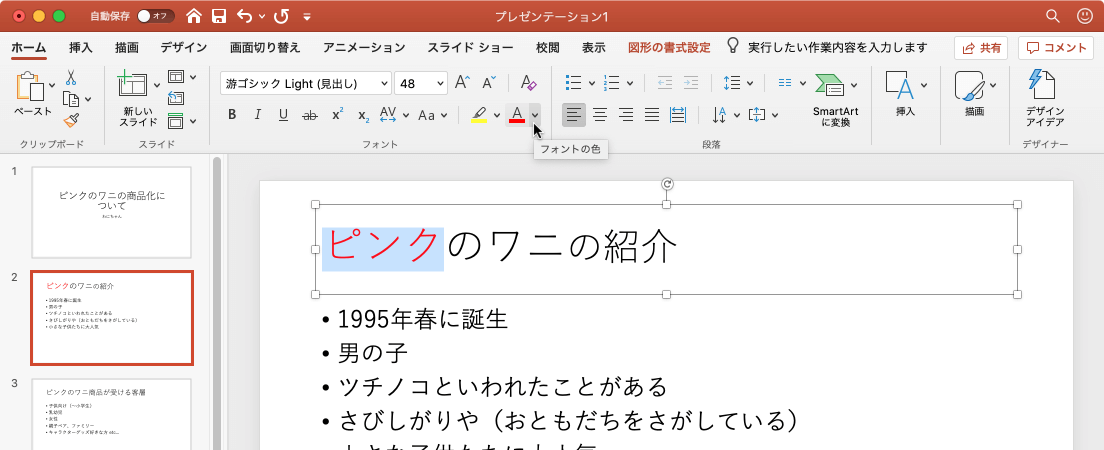Screen dimensions: 1104x450
Task: Open the font size dropdown
Action: 441,83
